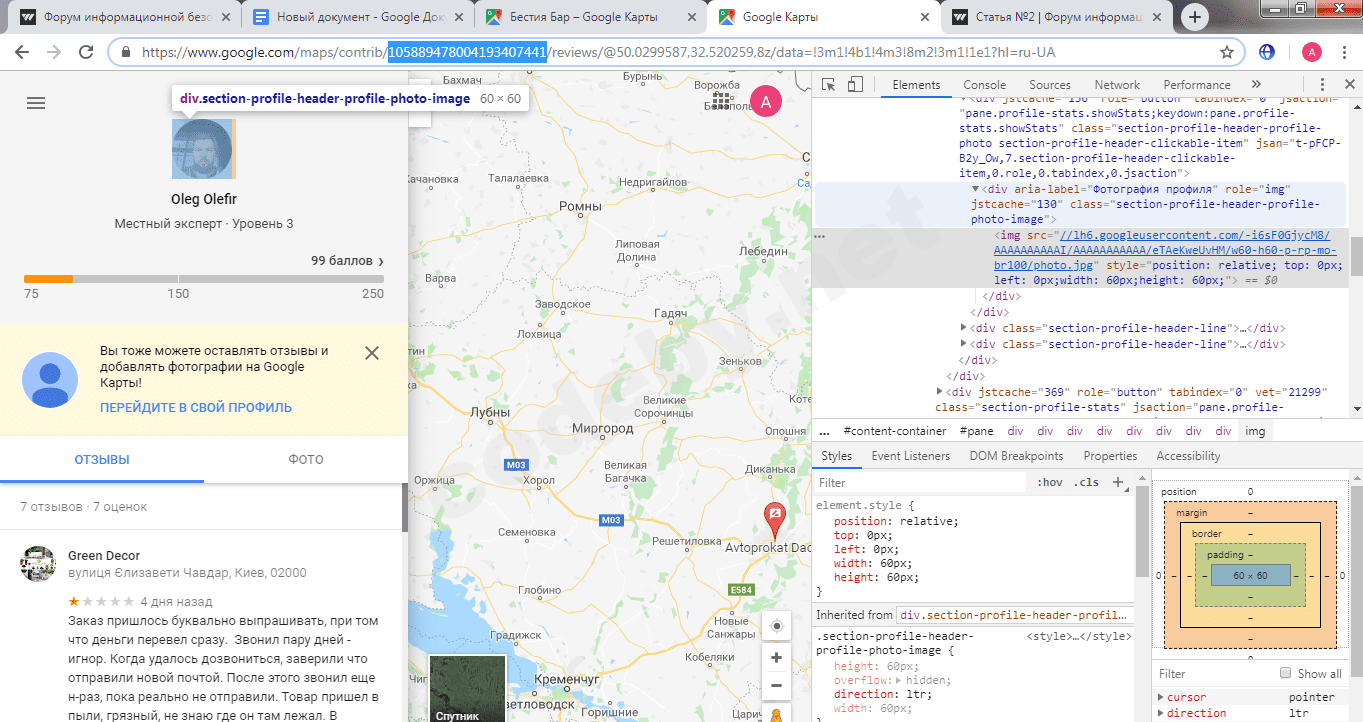1363x722 pixels.
Task: Click the Спутник satellite view thumbnail
Action: (x=467, y=689)
